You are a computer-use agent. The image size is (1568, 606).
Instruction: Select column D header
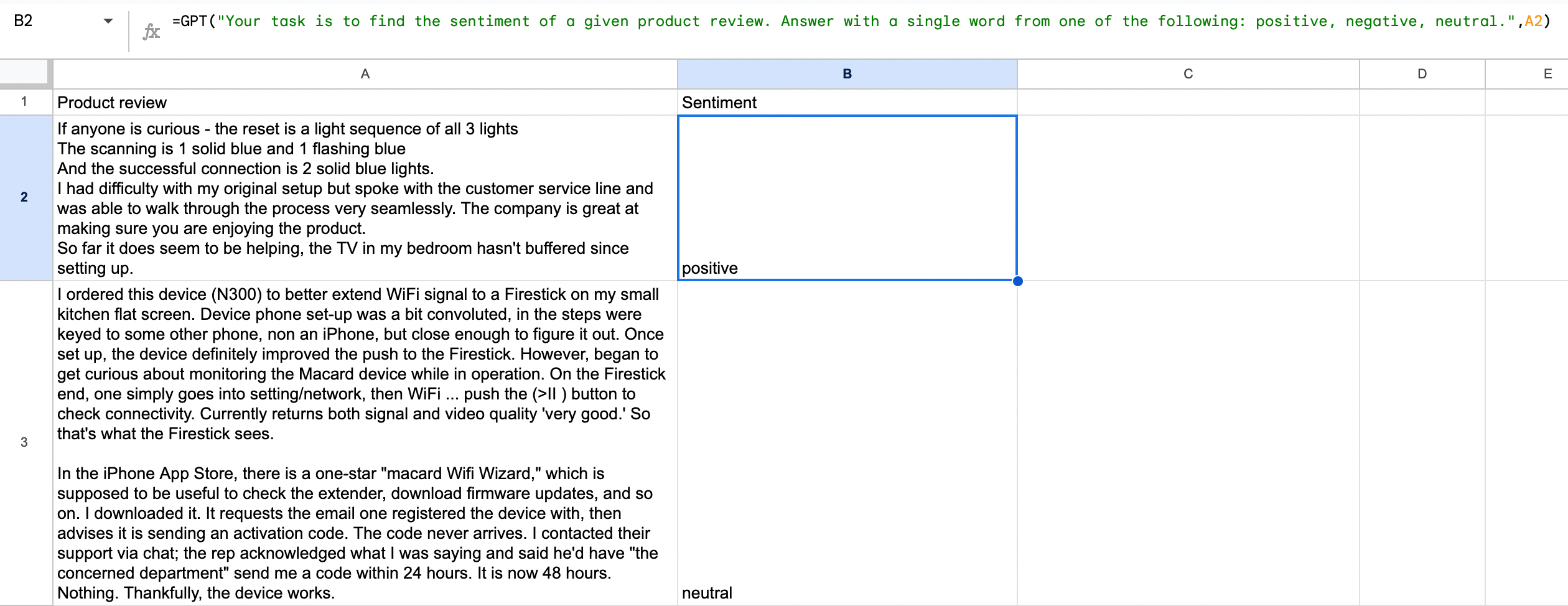coord(1422,74)
